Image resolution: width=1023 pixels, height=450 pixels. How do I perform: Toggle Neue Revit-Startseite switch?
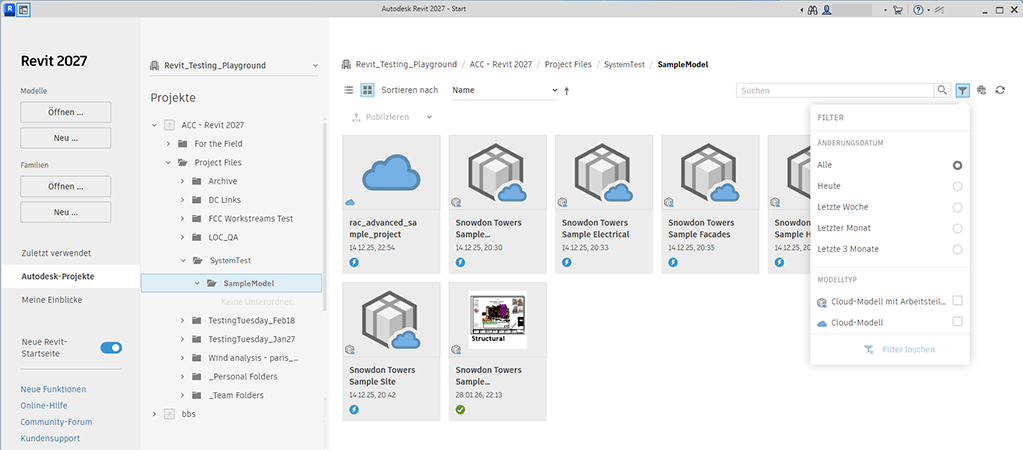pyautogui.click(x=111, y=348)
